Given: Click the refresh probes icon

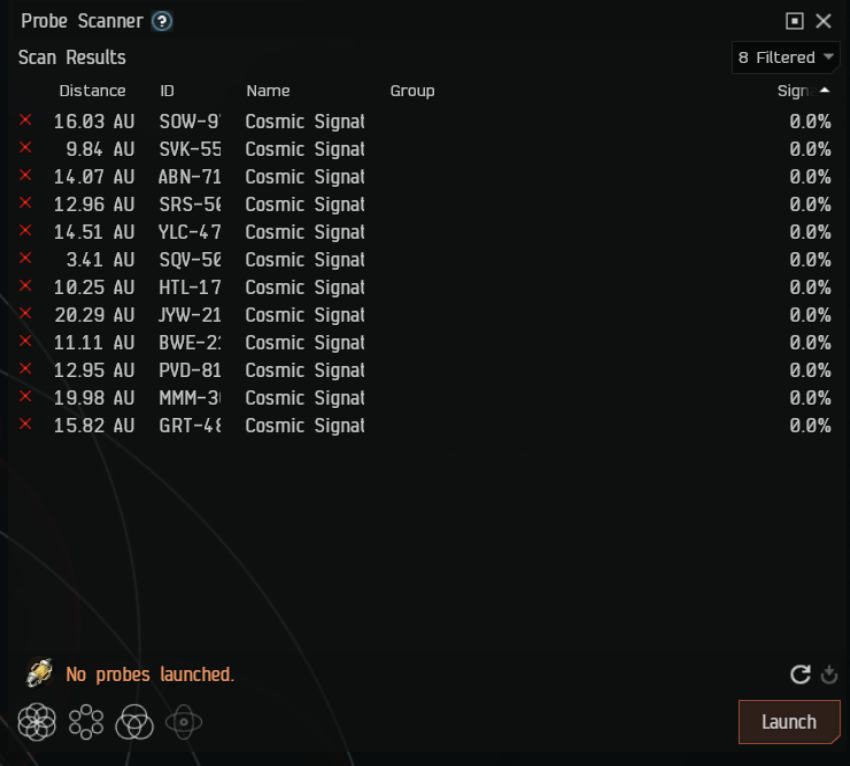Looking at the screenshot, I should pyautogui.click(x=800, y=675).
